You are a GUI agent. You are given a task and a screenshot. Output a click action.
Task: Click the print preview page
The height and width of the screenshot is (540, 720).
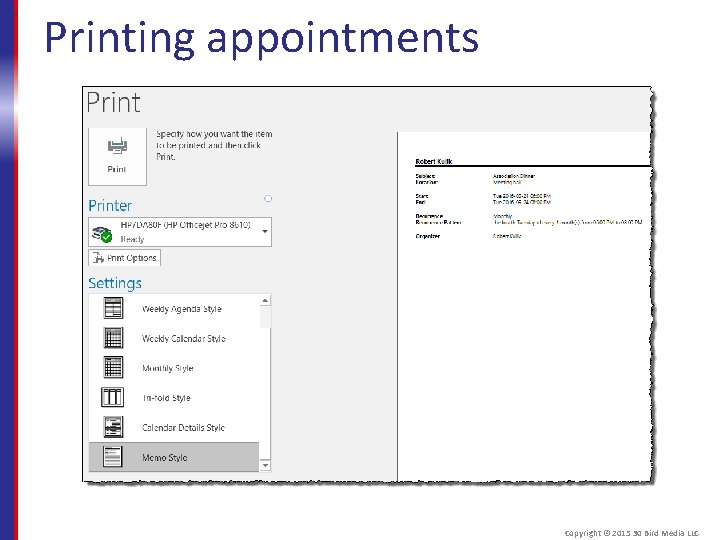tap(524, 307)
